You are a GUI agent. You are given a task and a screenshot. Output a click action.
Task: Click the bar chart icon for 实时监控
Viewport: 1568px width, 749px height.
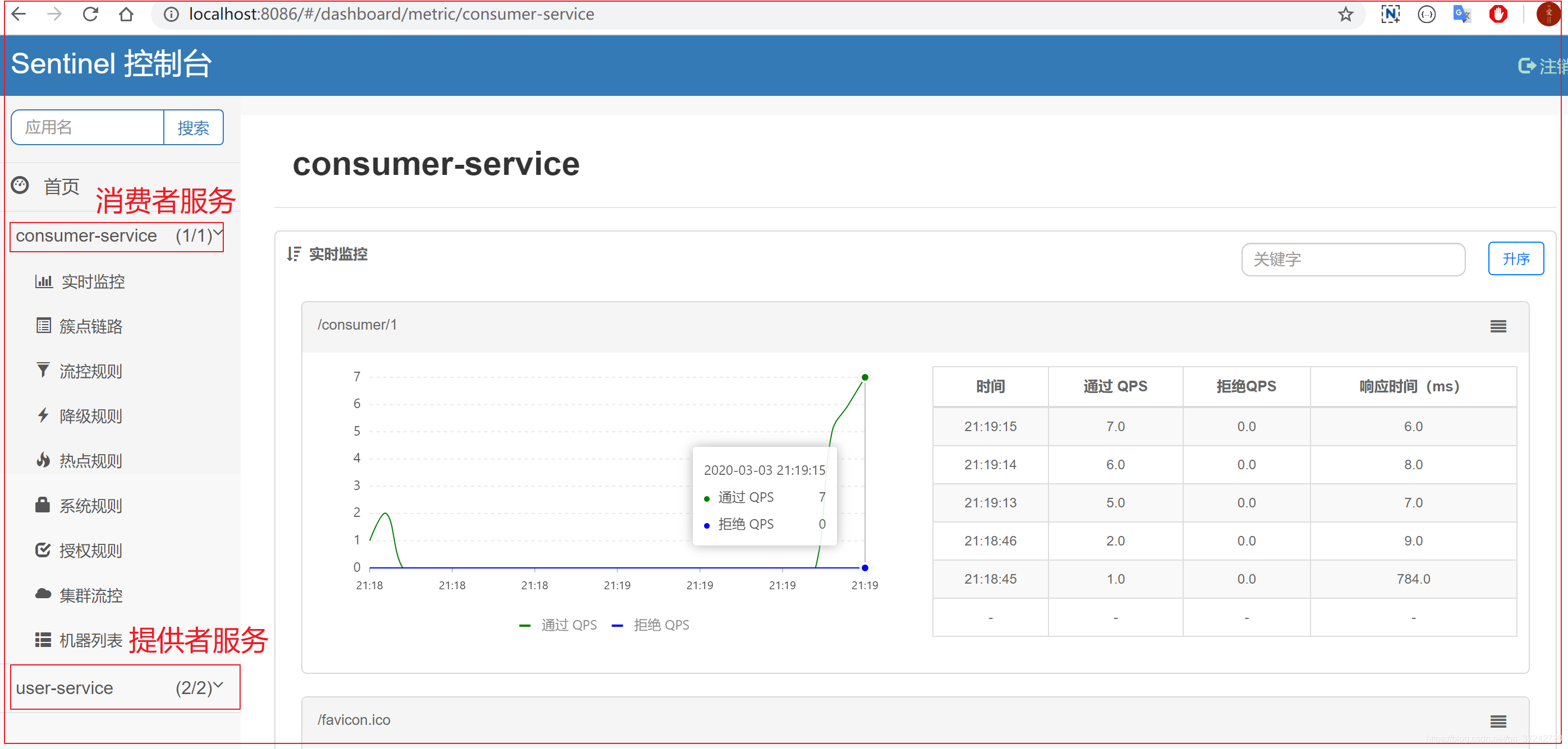click(x=44, y=281)
